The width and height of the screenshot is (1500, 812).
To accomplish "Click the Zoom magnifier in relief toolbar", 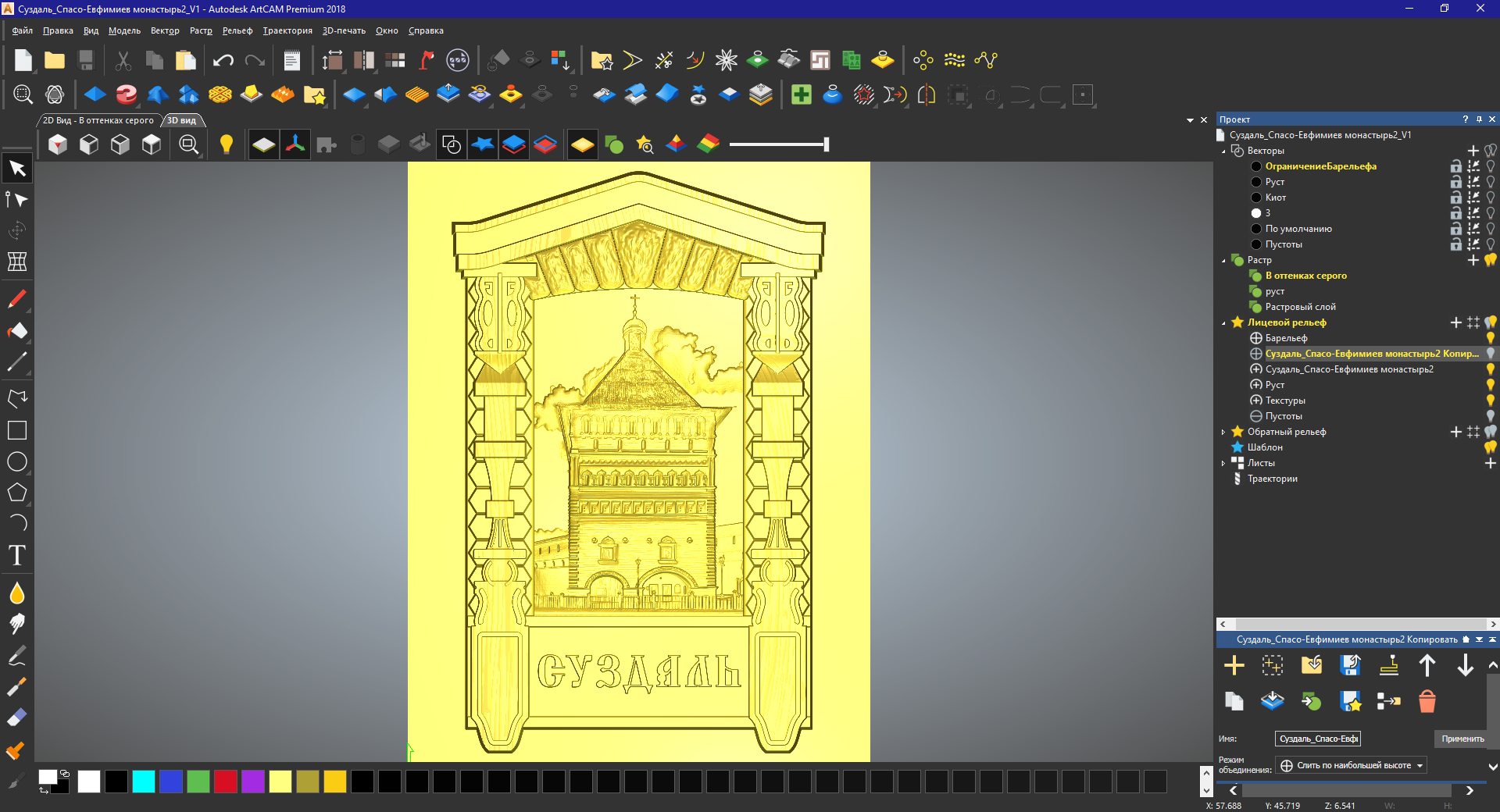I will point(23,94).
